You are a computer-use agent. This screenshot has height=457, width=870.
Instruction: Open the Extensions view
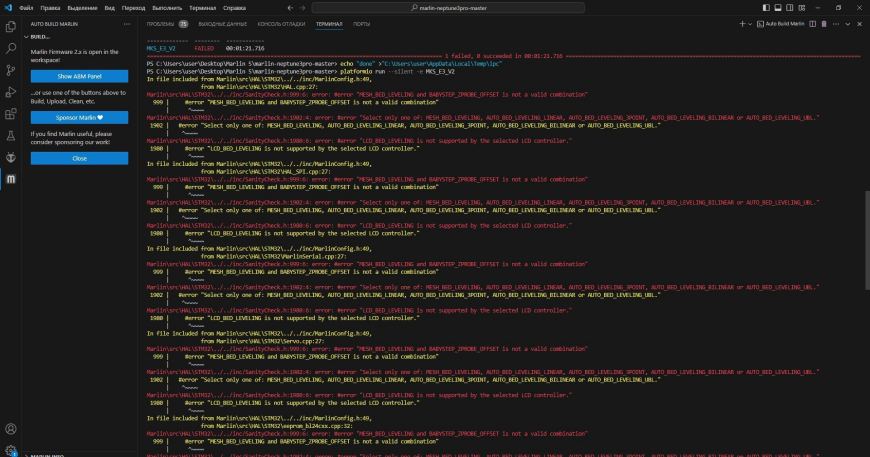pos(11,114)
